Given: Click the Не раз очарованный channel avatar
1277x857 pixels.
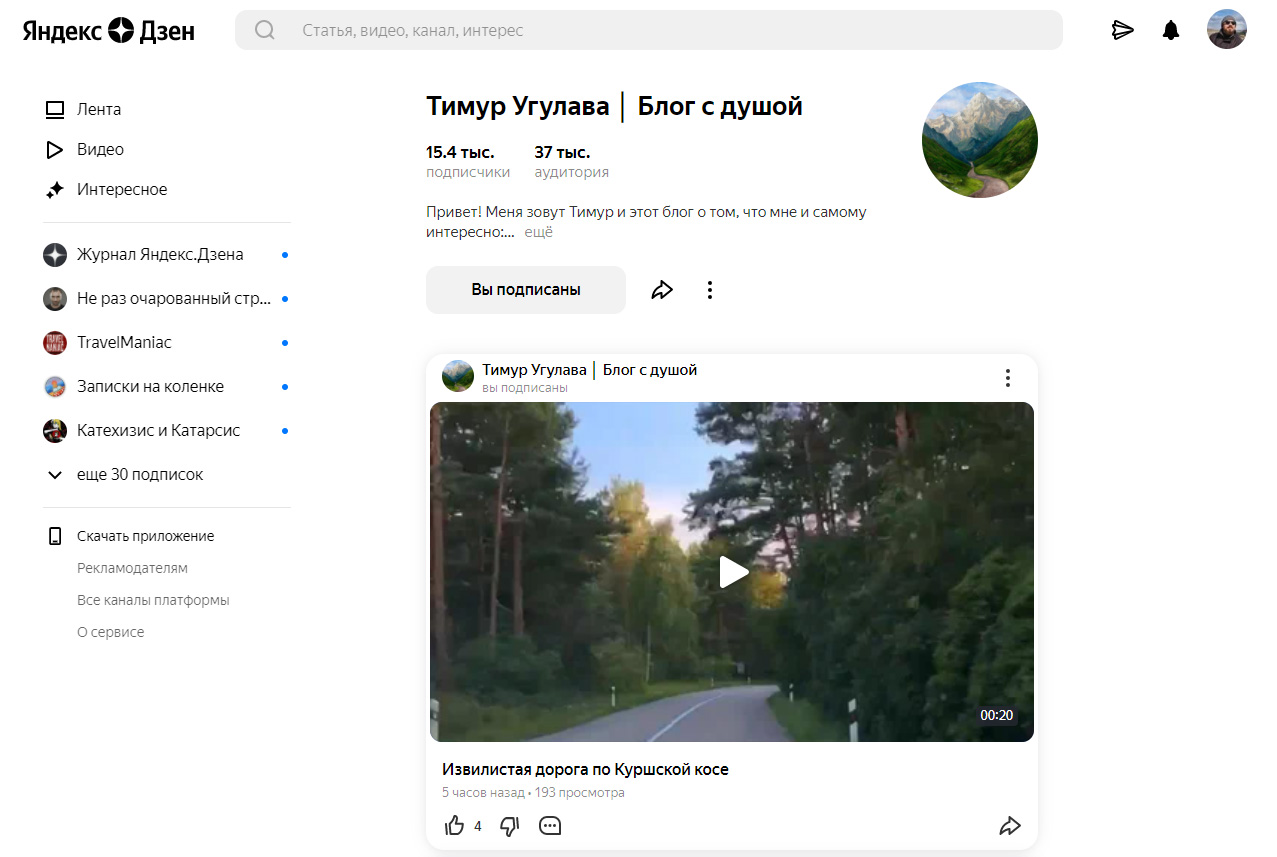Looking at the screenshot, I should [x=55, y=299].
